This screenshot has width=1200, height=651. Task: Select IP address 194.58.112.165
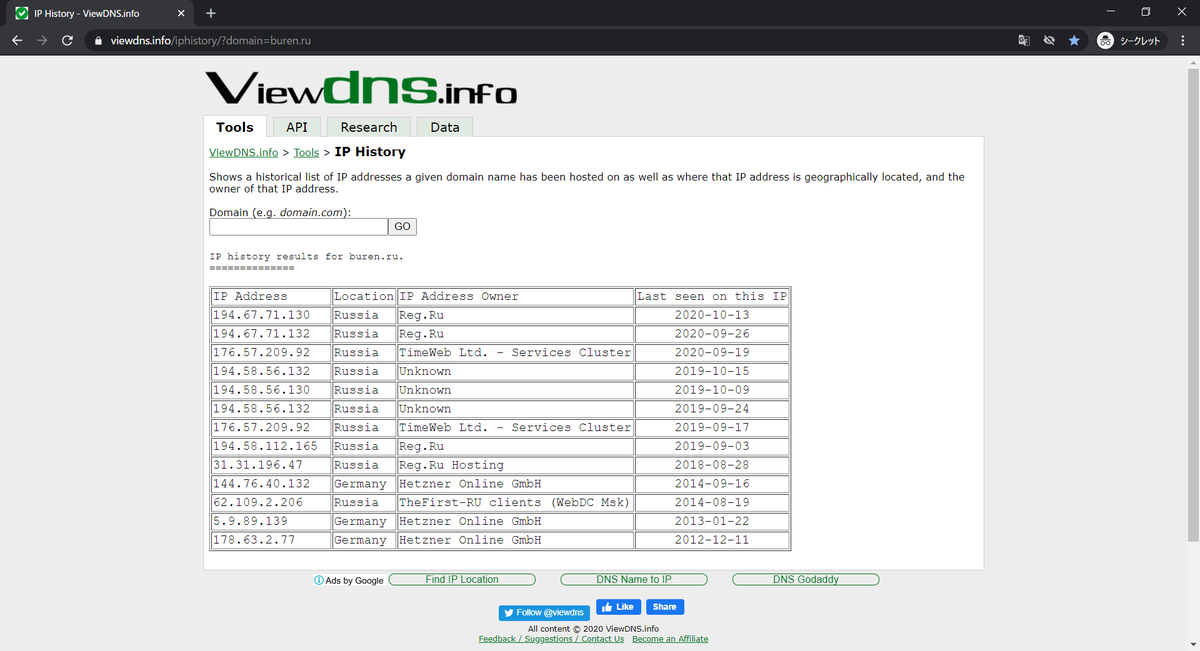(x=265, y=446)
